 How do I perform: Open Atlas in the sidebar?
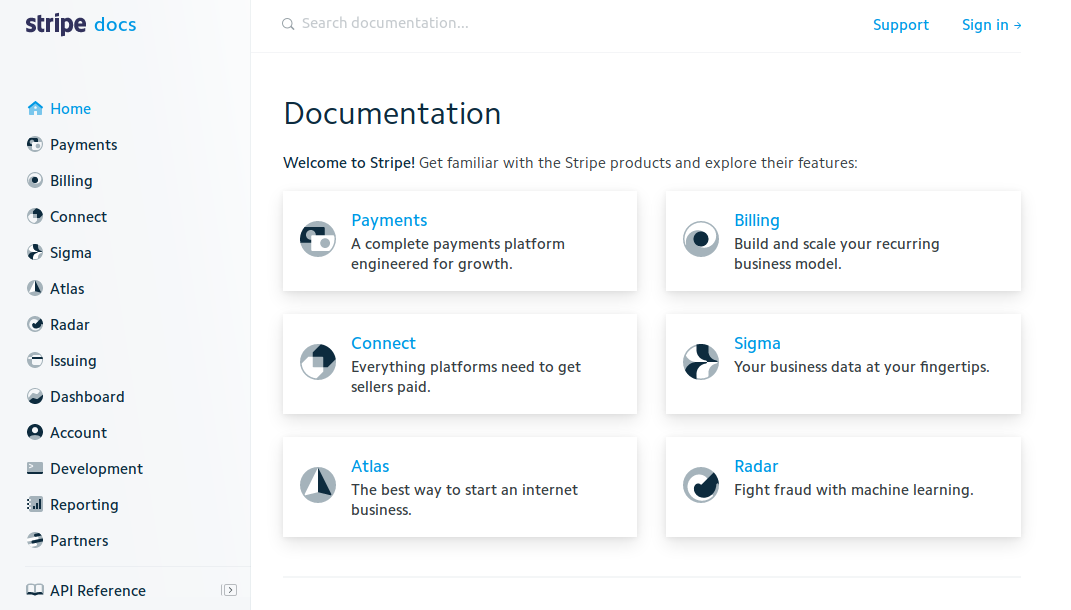pos(67,289)
